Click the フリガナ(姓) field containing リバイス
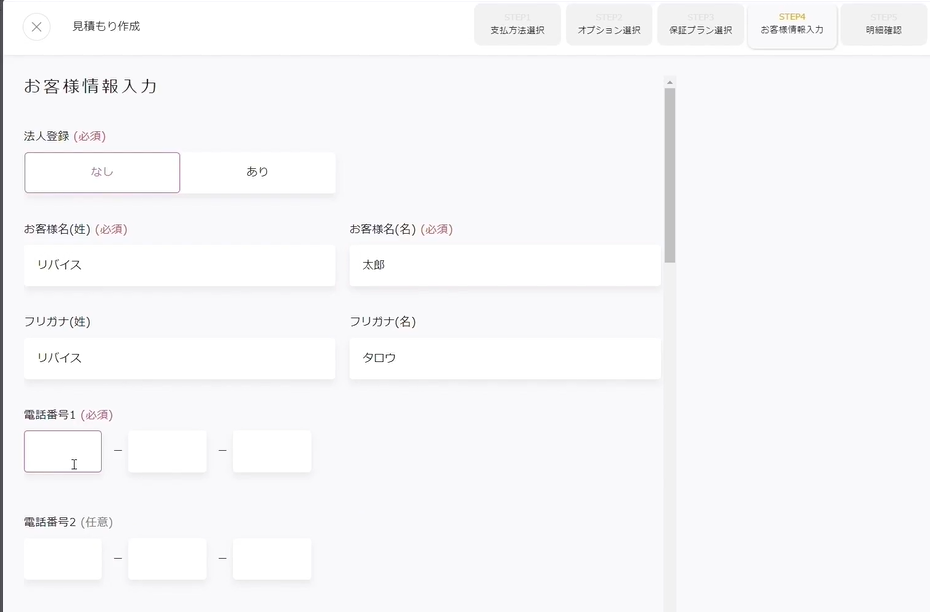Image resolution: width=930 pixels, height=612 pixels. point(179,358)
